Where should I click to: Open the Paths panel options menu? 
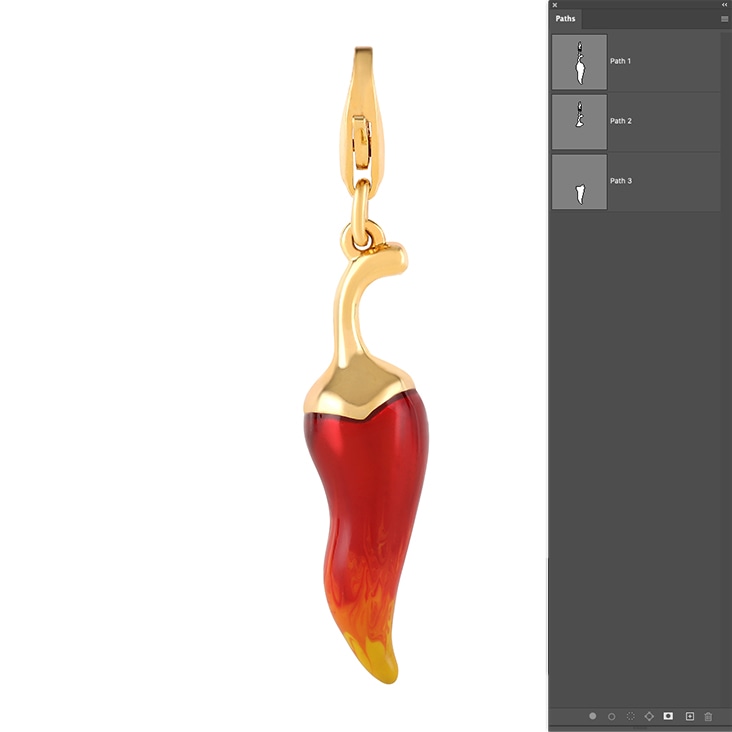click(724, 19)
